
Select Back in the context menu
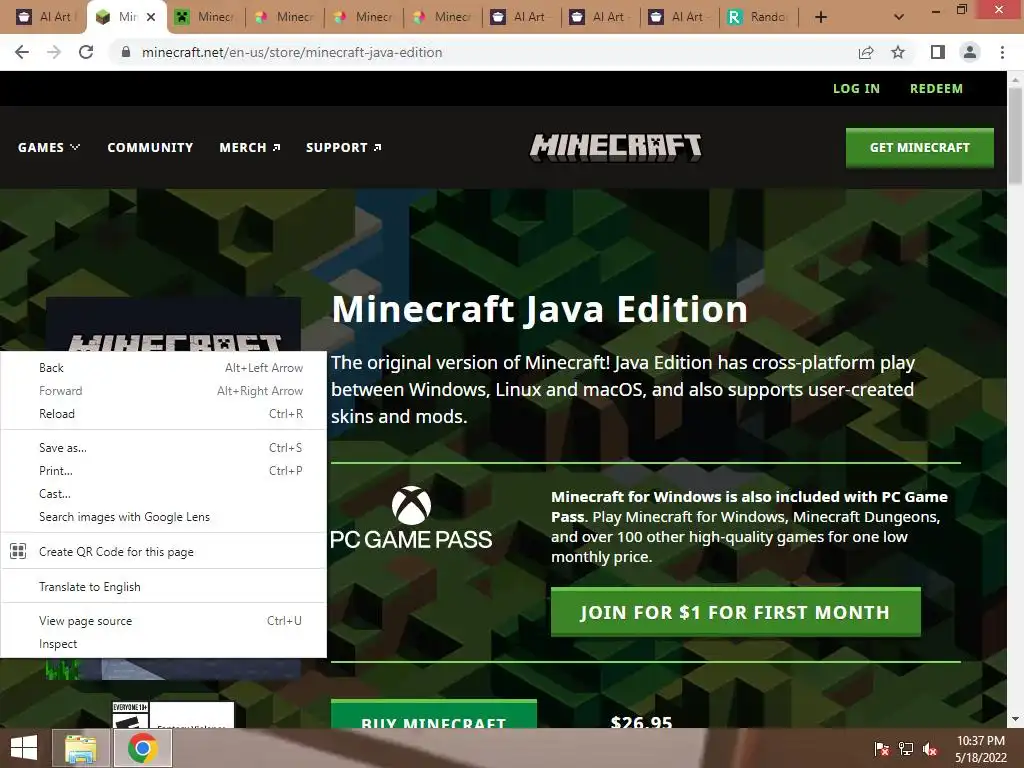(x=163, y=368)
